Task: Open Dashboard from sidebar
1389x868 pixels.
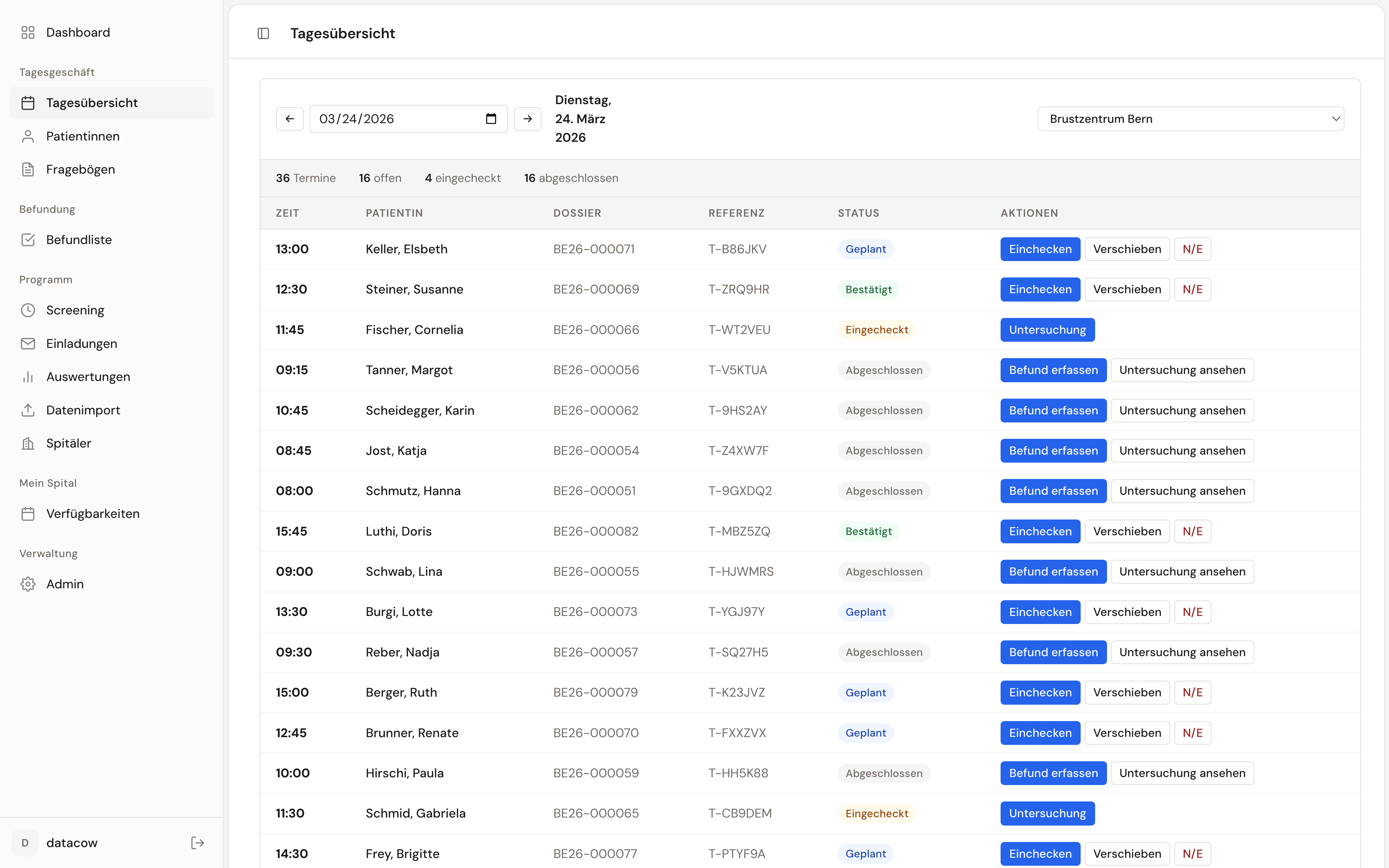Action: click(78, 33)
